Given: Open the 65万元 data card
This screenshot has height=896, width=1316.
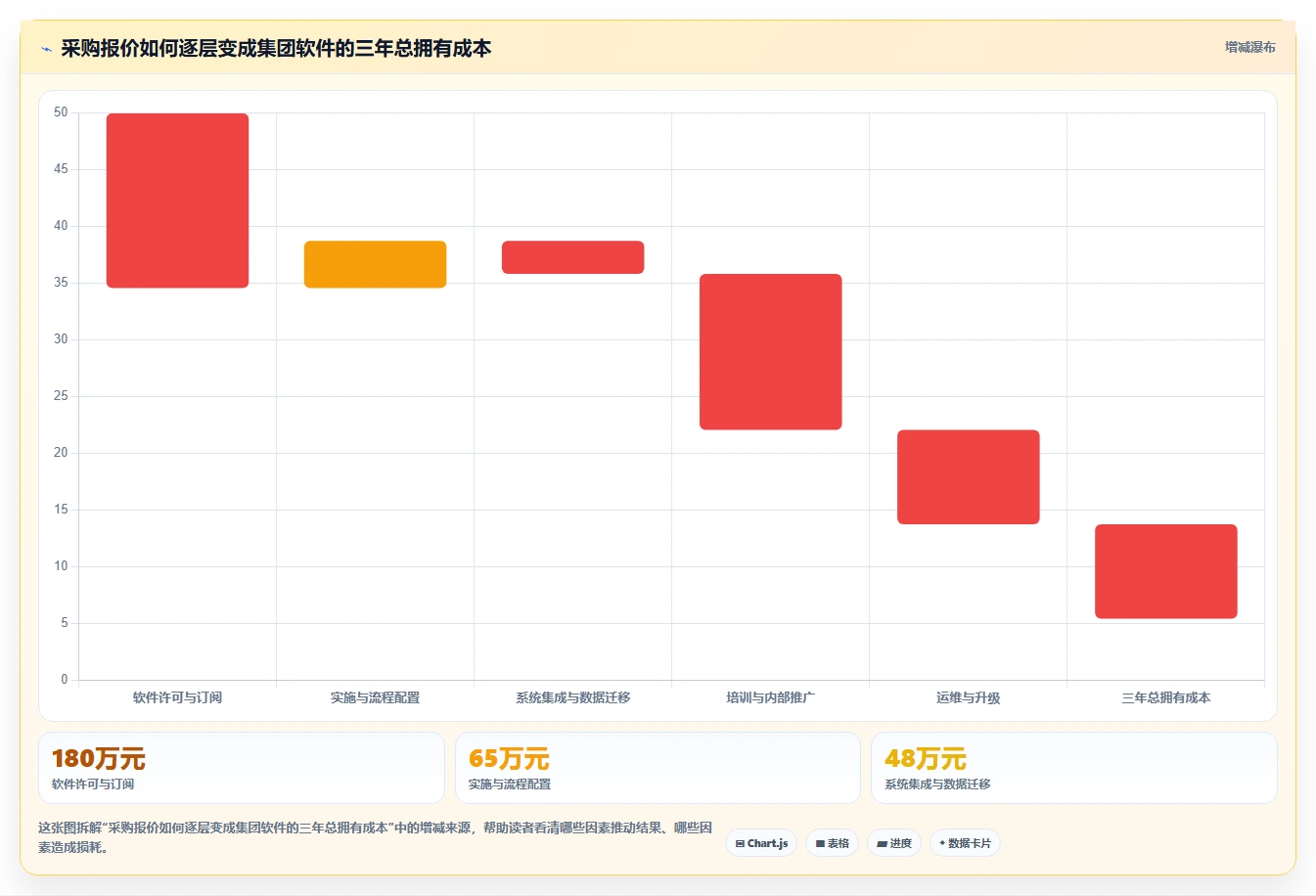Looking at the screenshot, I should (x=658, y=768).
